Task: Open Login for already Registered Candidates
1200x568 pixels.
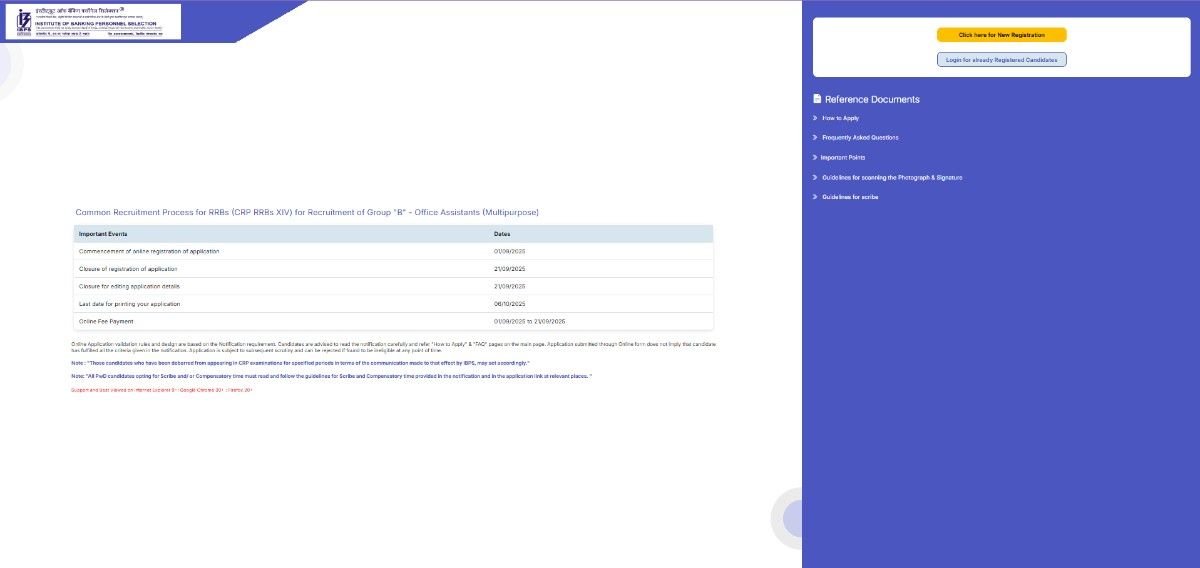Action: pyautogui.click(x=1001, y=60)
